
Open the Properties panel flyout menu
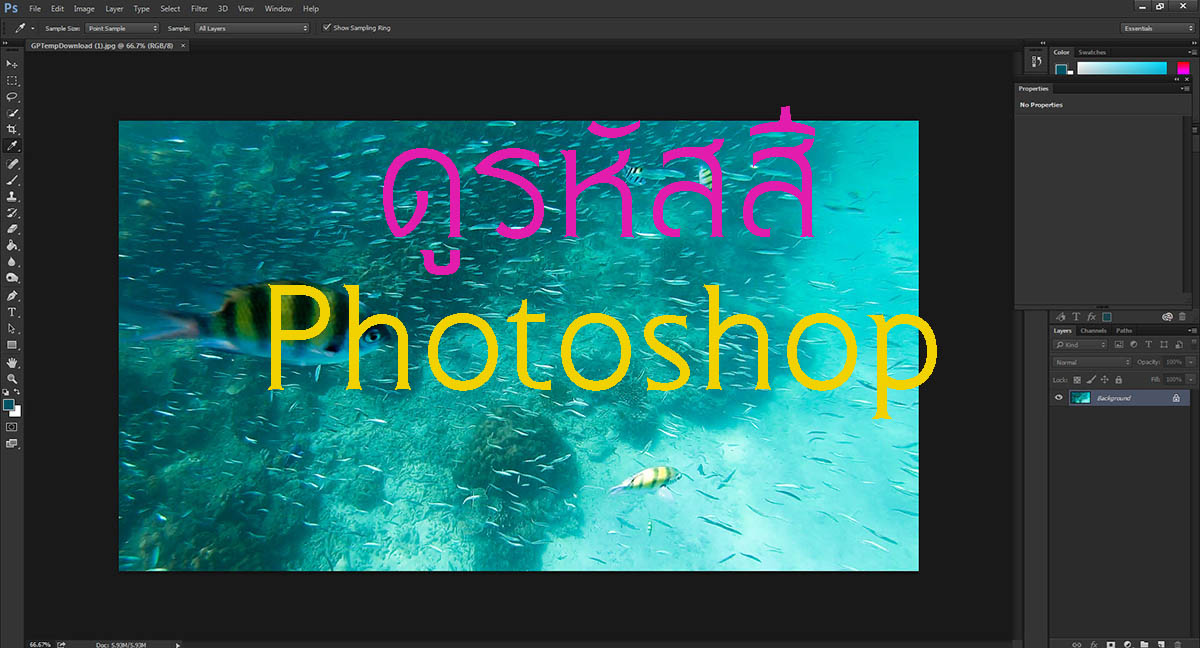1186,89
